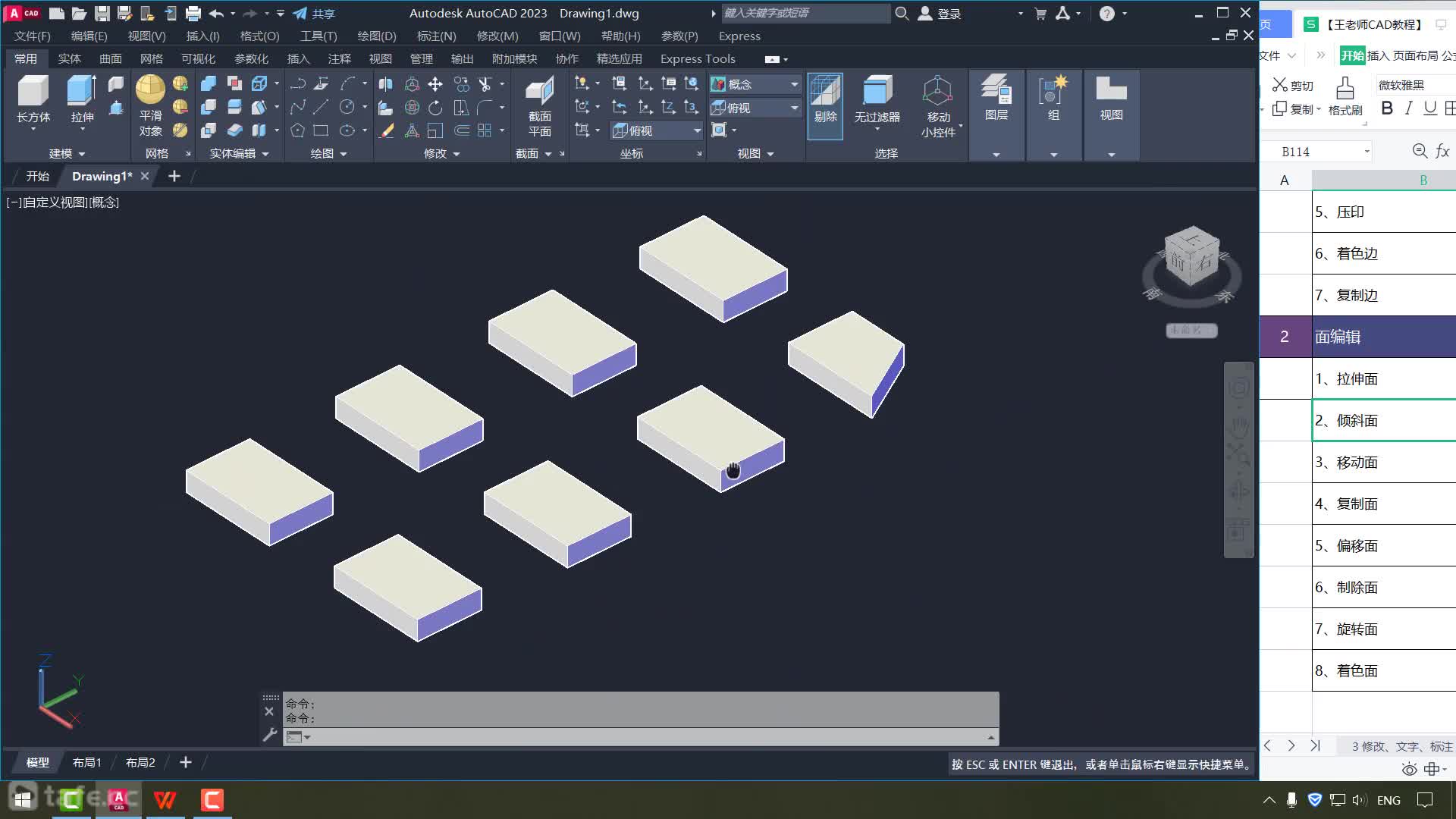Viewport: 1456px width, 819px height.
Task: Click the 共享 share button
Action: coord(314,13)
